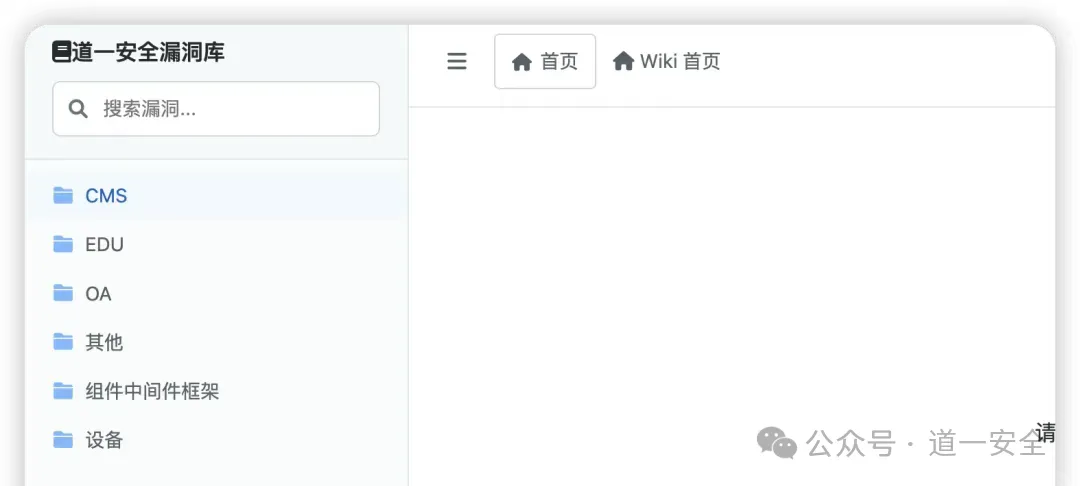Click the EDU folder icon
The width and height of the screenshot is (1080, 486).
(x=63, y=244)
